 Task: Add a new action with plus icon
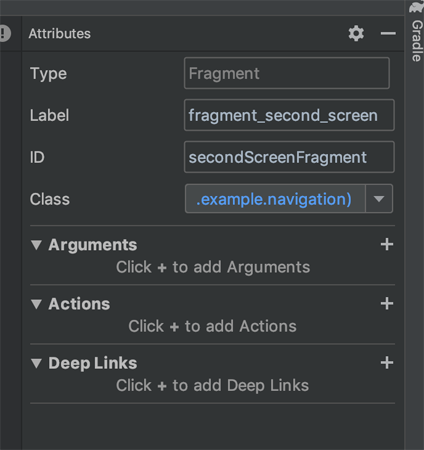coord(387,303)
